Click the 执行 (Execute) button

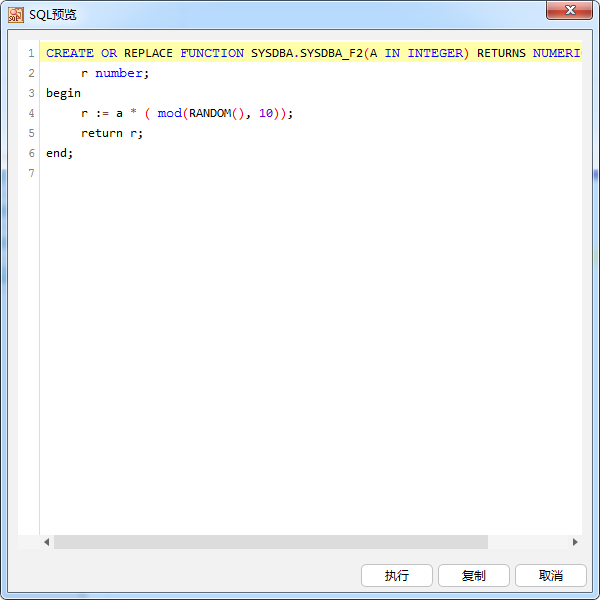(x=396, y=575)
